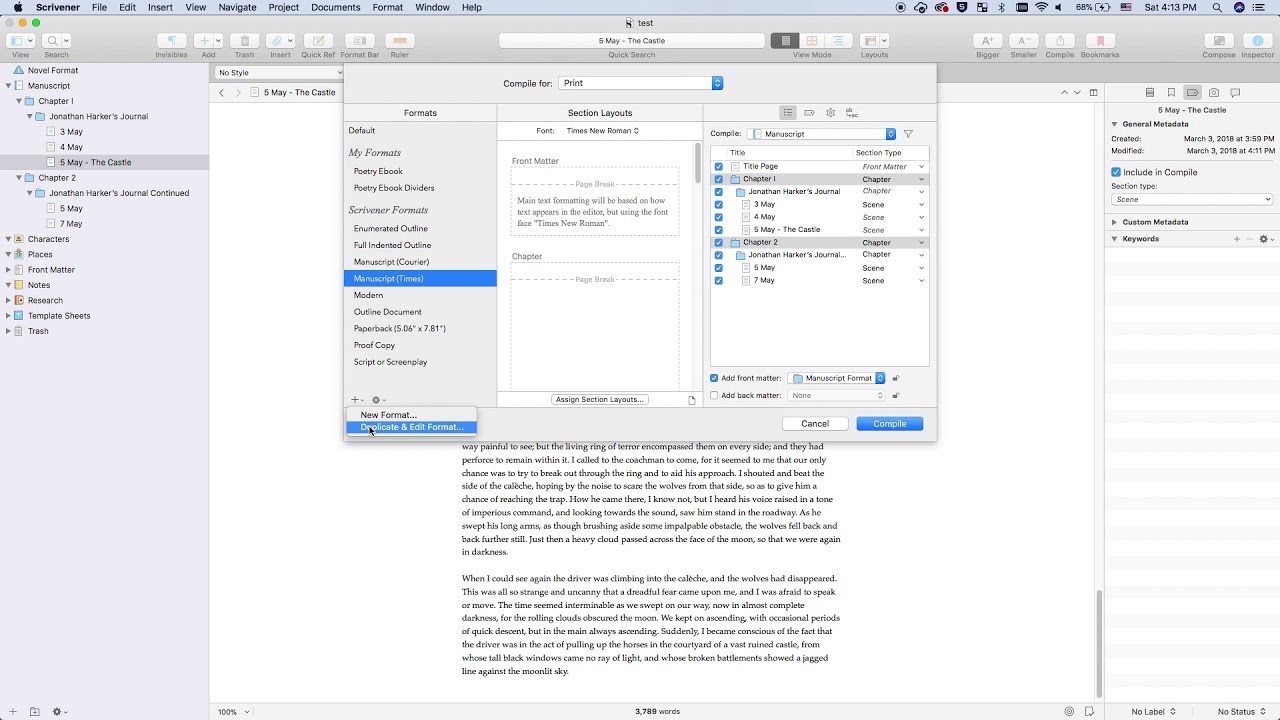The image size is (1280, 720).
Task: Click the Bigger text toolbar icon
Action: (986, 41)
